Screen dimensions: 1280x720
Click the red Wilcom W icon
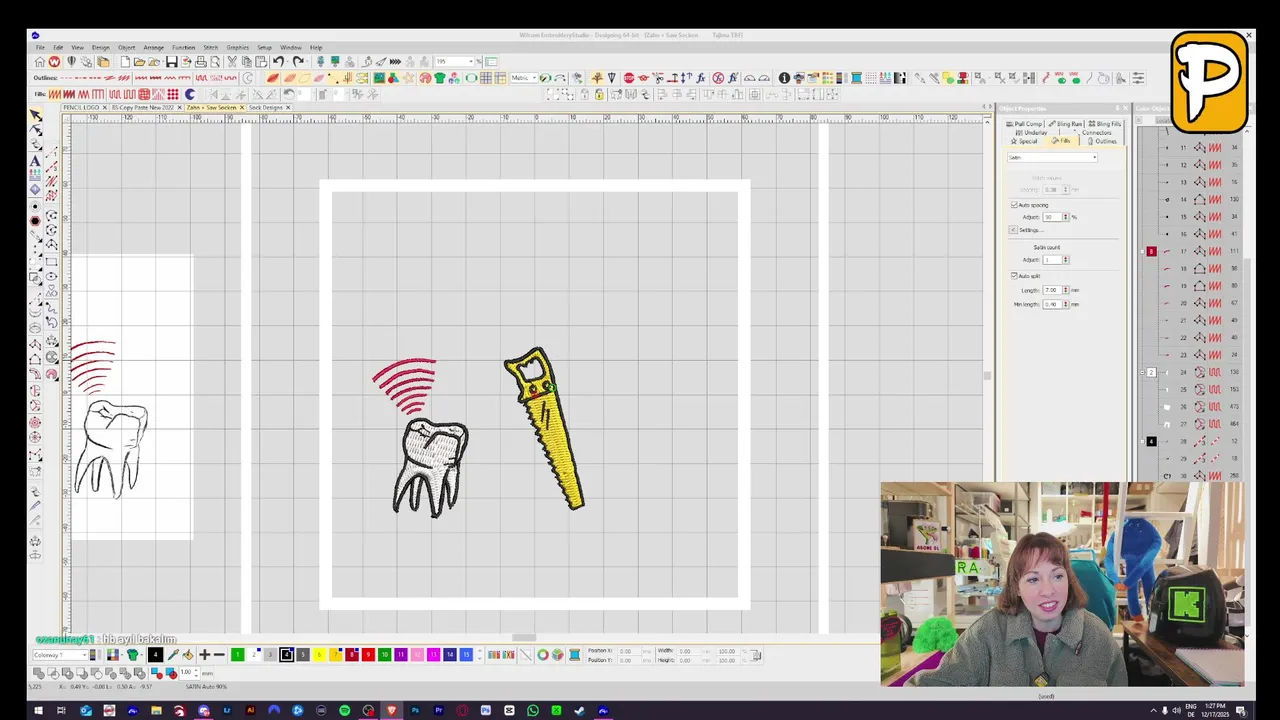coord(54,62)
